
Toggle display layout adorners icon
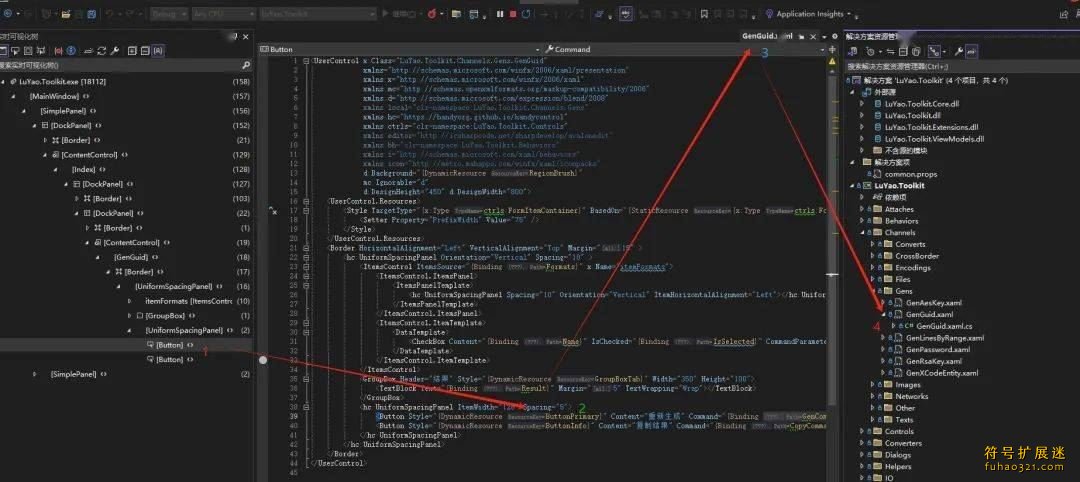tap(28, 51)
